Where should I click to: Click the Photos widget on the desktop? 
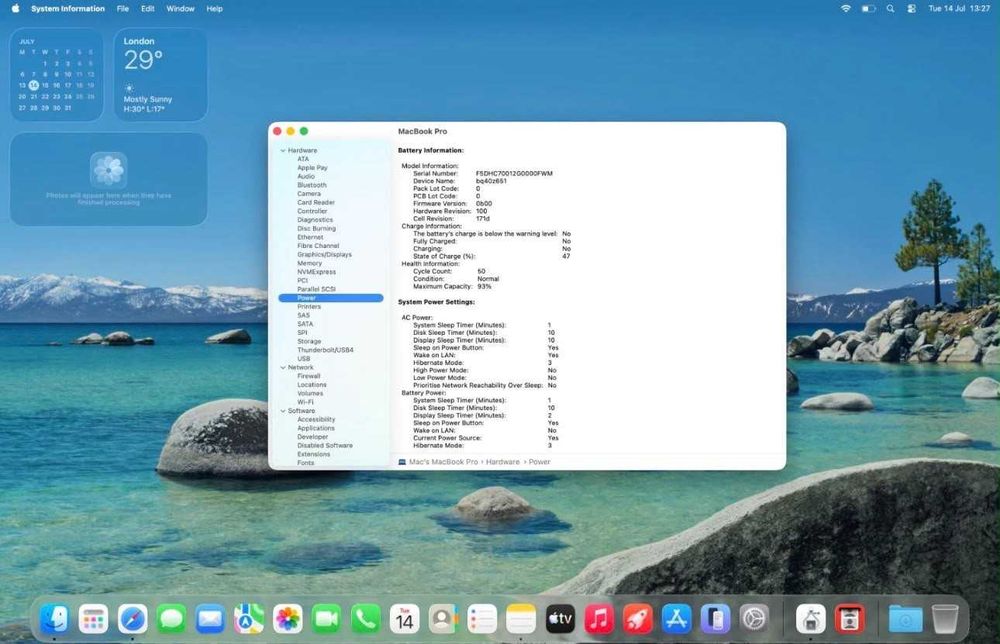click(x=108, y=179)
